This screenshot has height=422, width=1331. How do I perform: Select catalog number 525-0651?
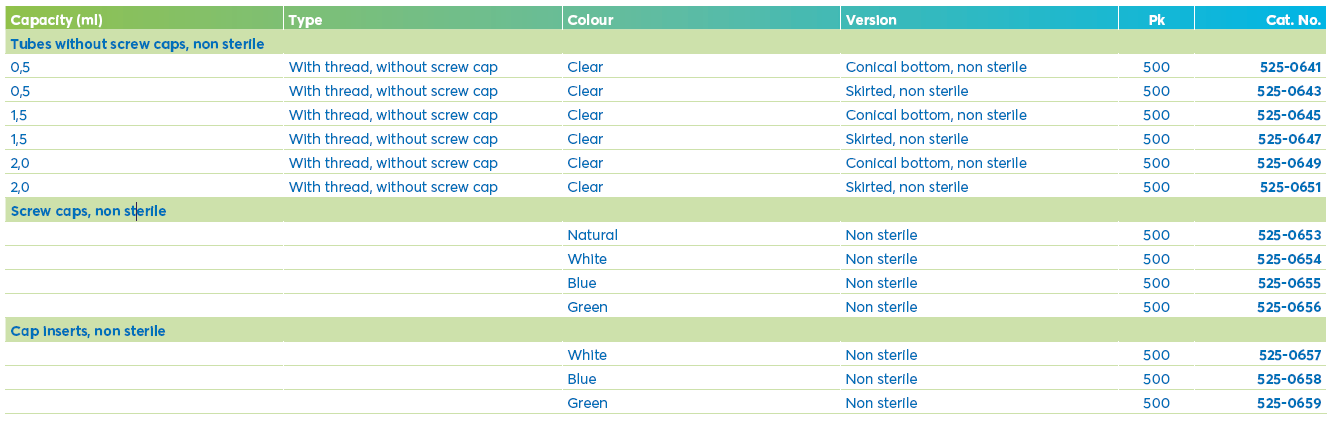(x=1290, y=187)
